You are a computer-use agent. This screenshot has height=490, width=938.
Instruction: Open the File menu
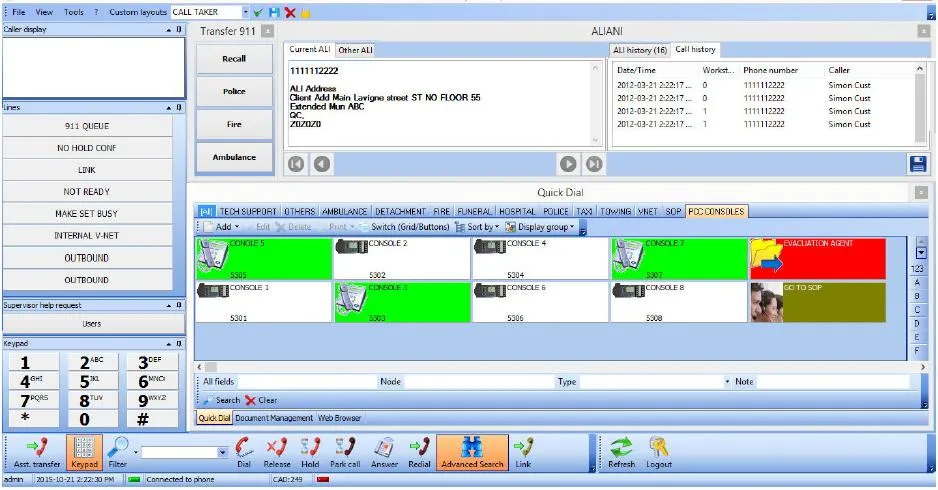tap(19, 12)
